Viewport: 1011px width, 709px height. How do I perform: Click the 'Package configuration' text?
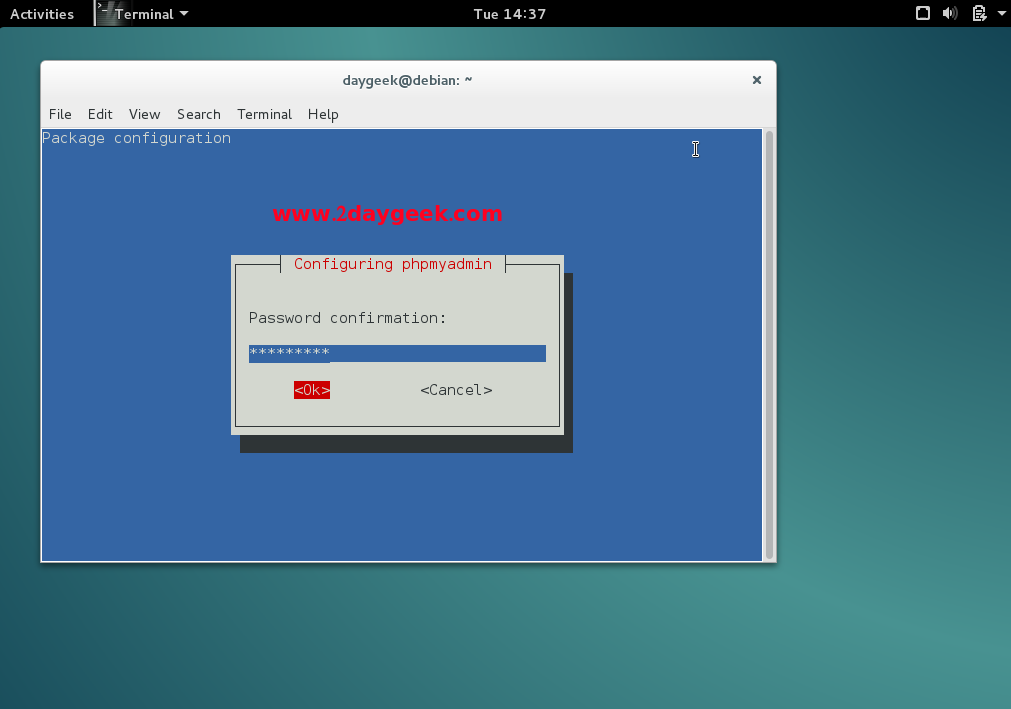click(x=136, y=138)
